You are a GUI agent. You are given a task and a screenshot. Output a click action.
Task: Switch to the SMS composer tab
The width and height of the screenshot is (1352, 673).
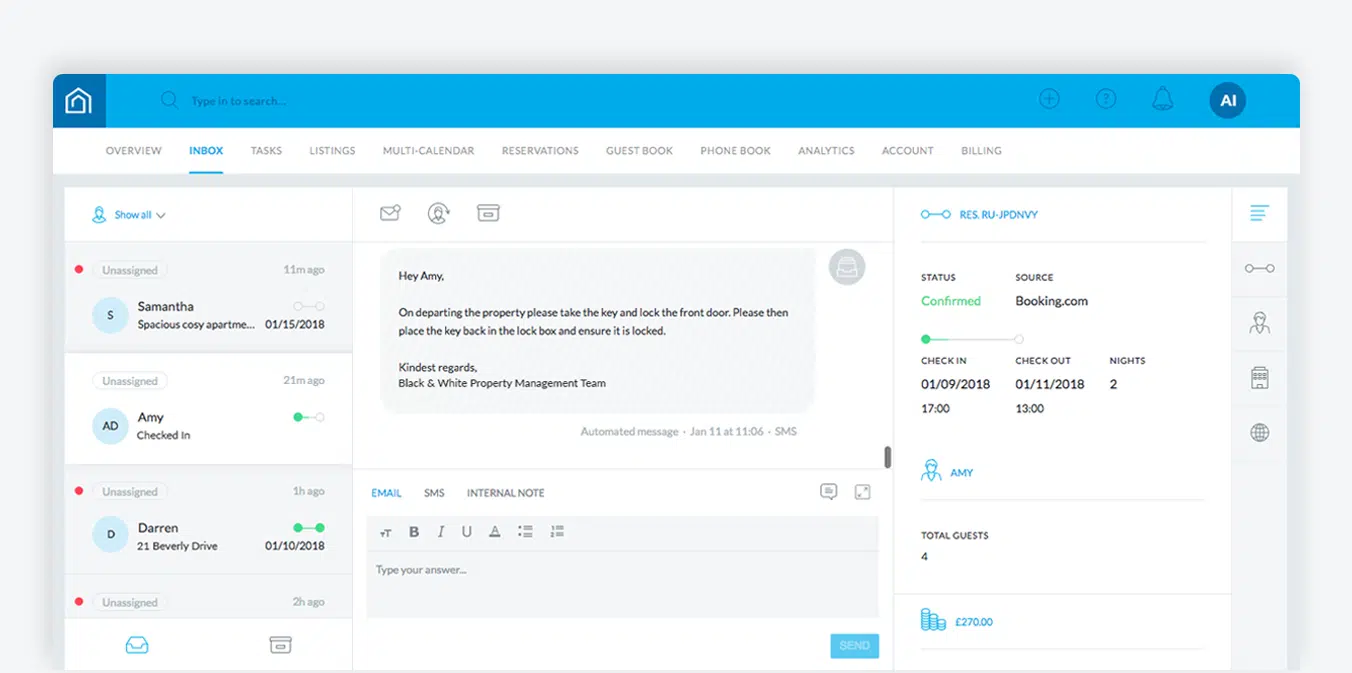click(433, 492)
